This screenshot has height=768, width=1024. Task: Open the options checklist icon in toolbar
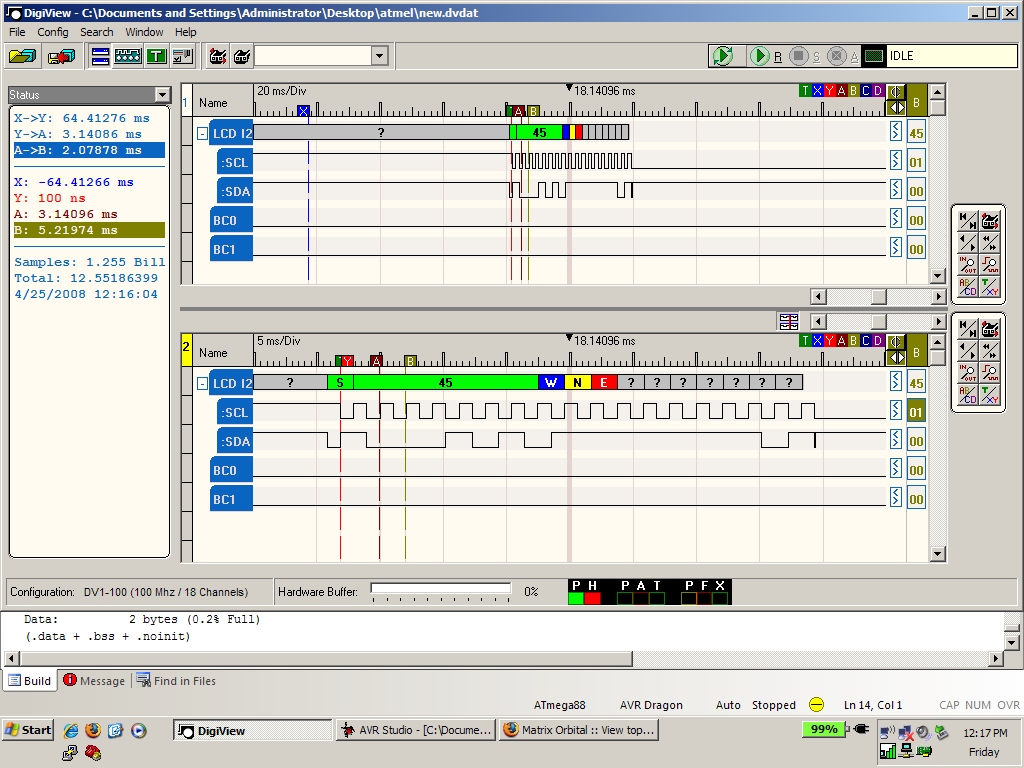point(183,57)
